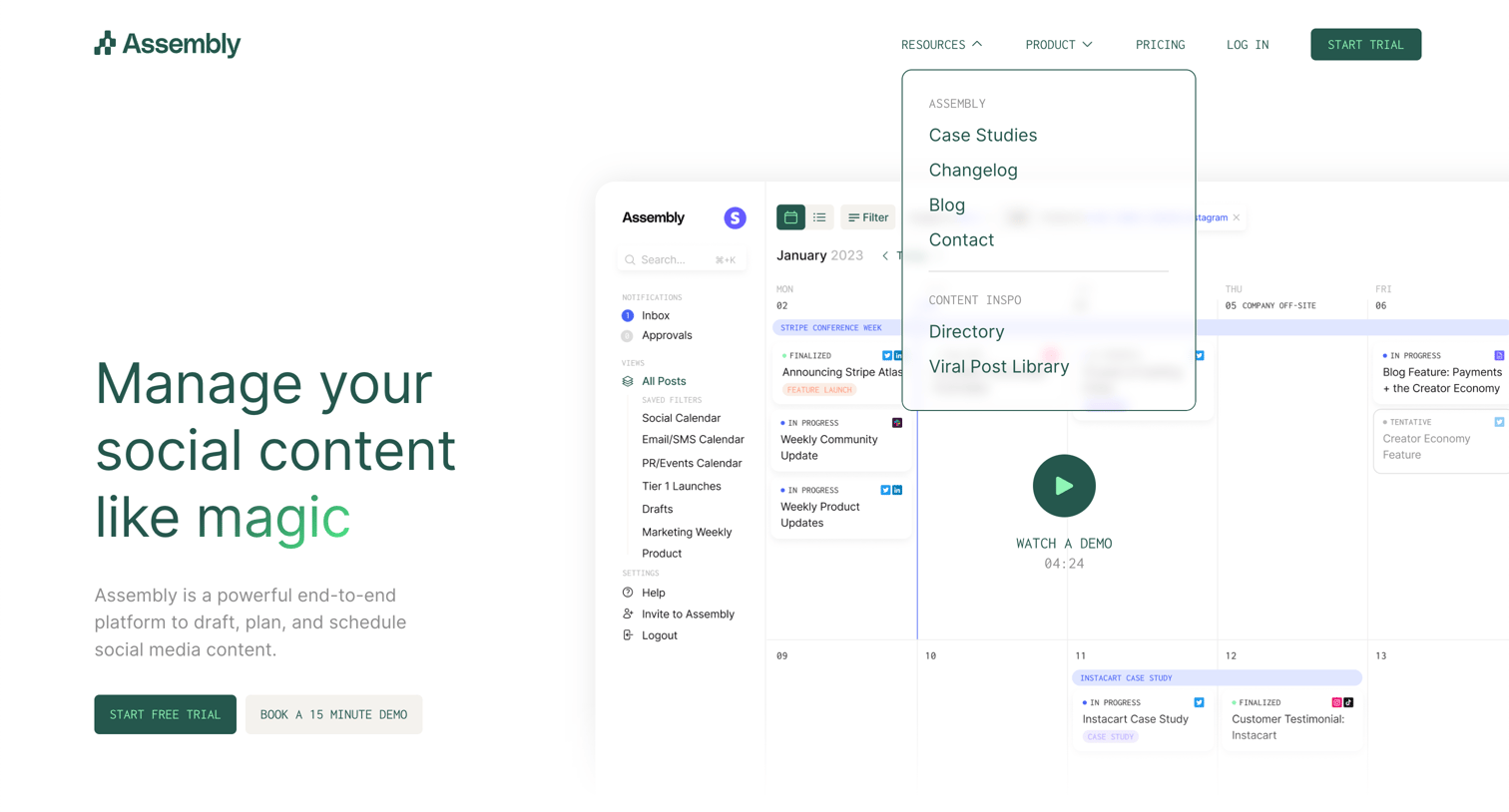Image resolution: width=1509 pixels, height=812 pixels.
Task: Open the Pricing page
Action: tap(1160, 45)
